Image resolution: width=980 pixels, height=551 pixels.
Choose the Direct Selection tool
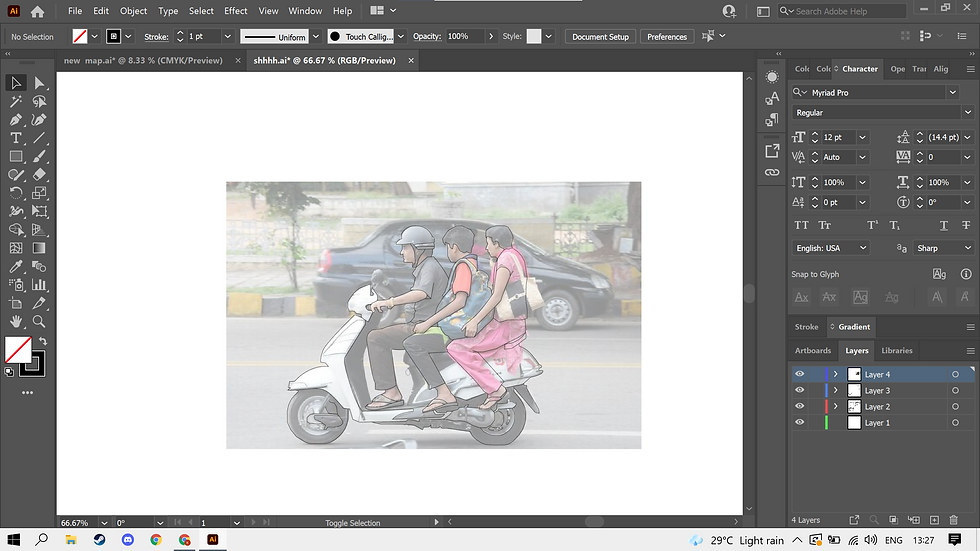[x=39, y=83]
